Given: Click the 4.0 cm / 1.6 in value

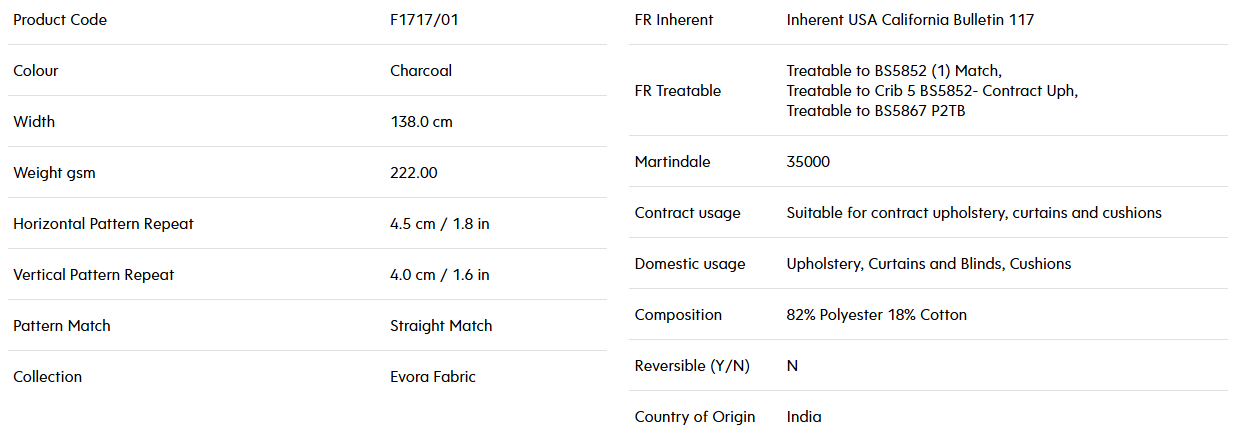Looking at the screenshot, I should click(x=440, y=275).
